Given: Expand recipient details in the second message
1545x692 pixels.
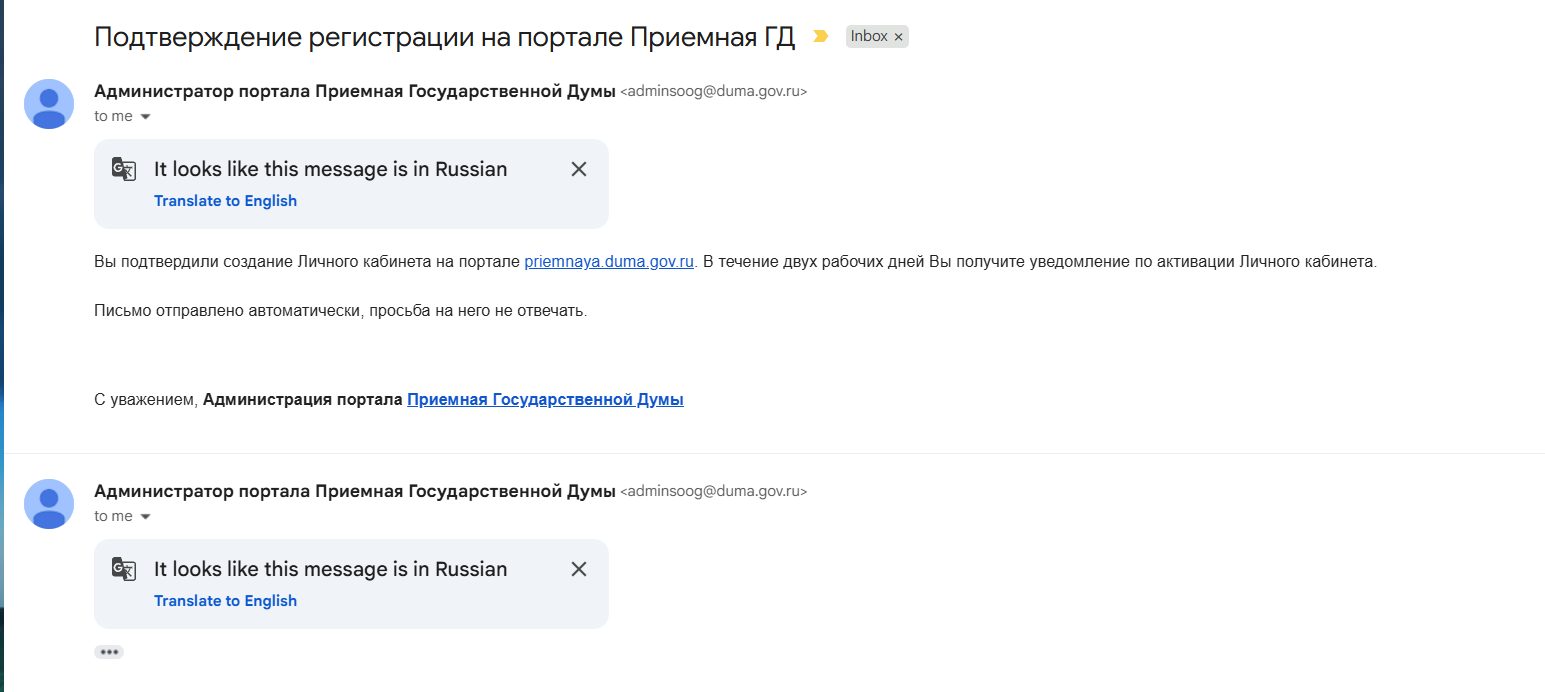Looking at the screenshot, I should pyautogui.click(x=145, y=517).
